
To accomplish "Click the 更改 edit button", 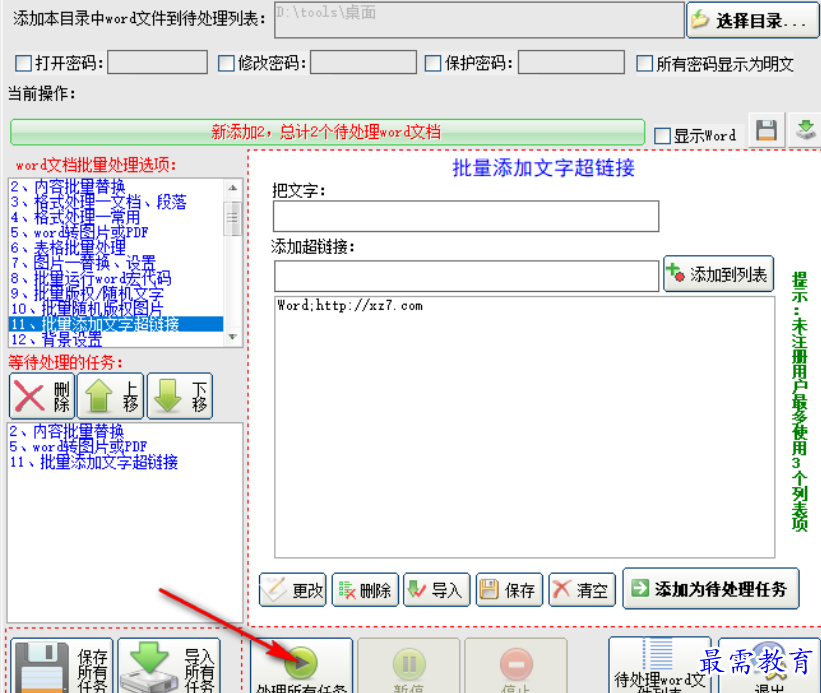I will (x=293, y=590).
